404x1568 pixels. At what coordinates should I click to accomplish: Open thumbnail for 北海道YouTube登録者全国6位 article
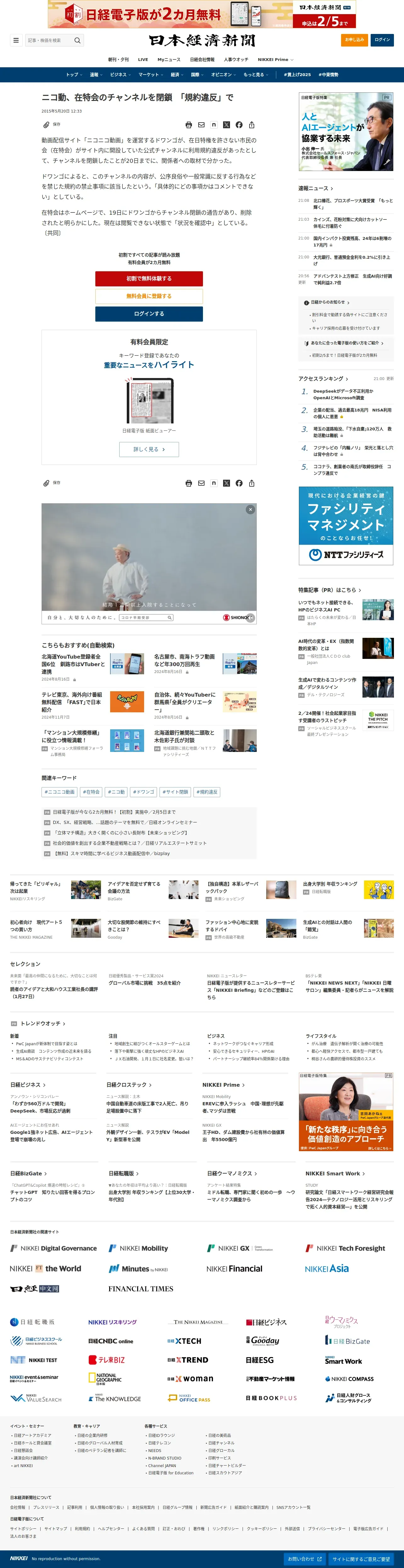127,663
